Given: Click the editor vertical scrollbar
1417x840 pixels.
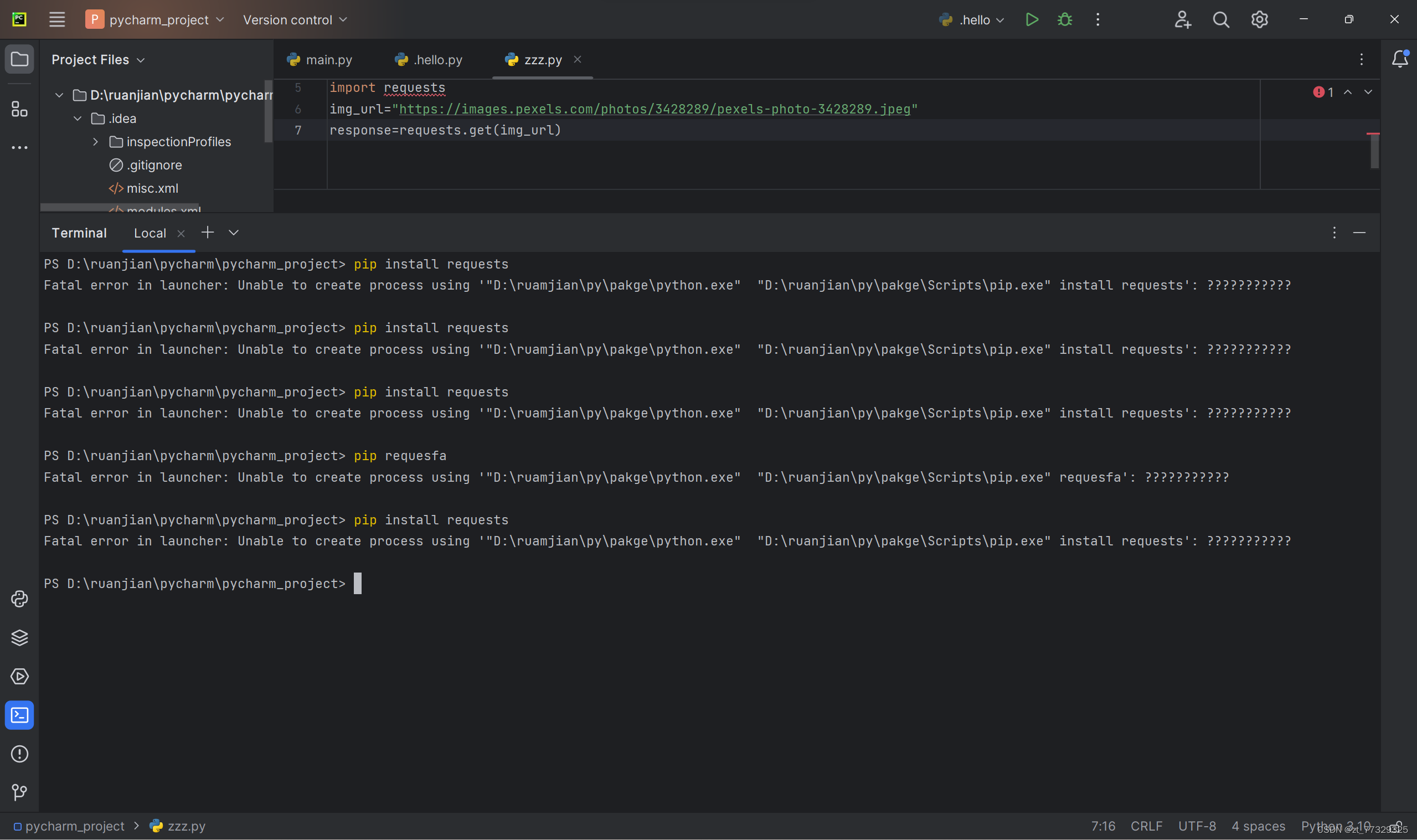Looking at the screenshot, I should pyautogui.click(x=1374, y=151).
